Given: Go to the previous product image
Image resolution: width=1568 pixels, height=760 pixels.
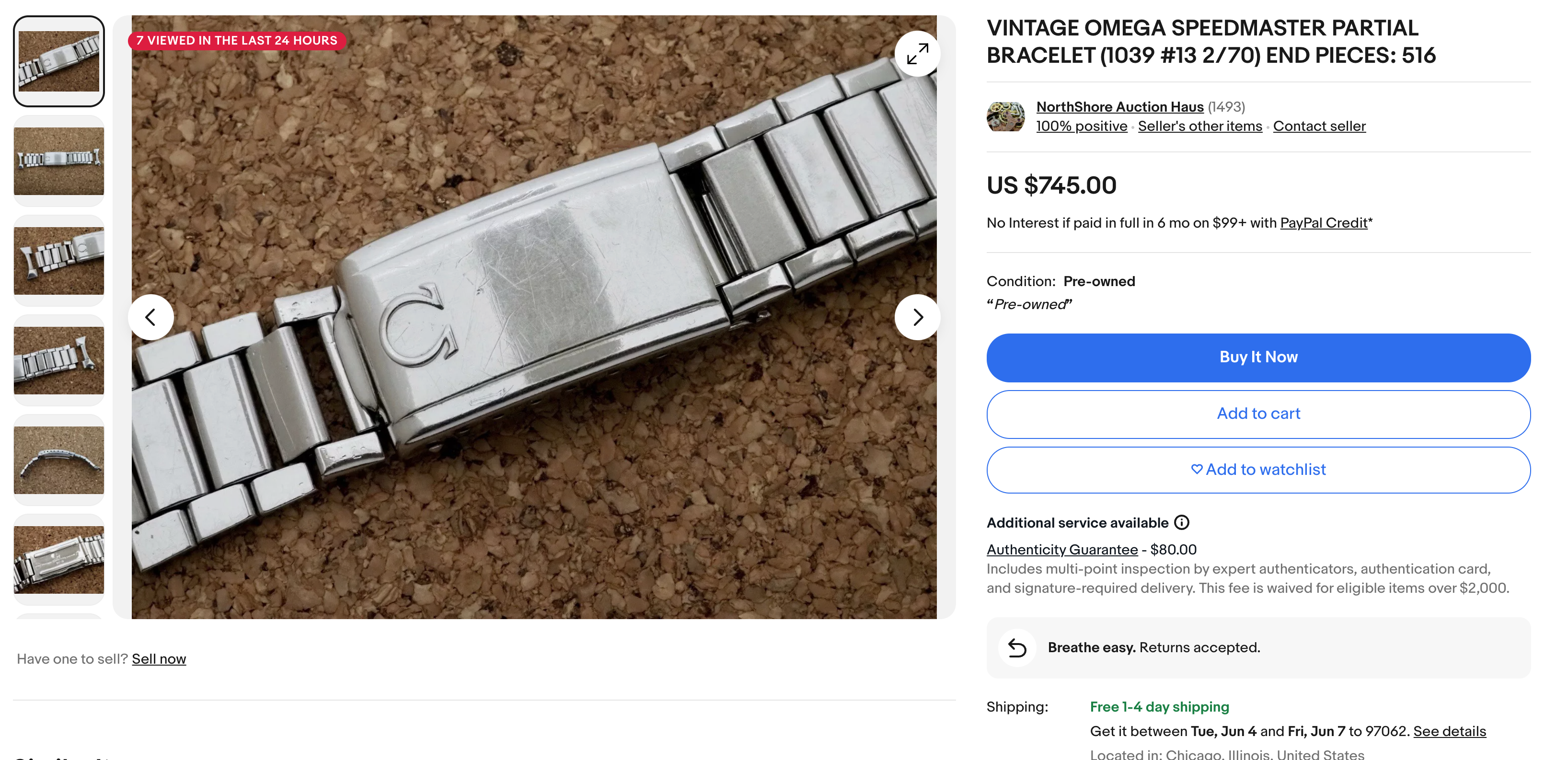Looking at the screenshot, I should coord(150,317).
